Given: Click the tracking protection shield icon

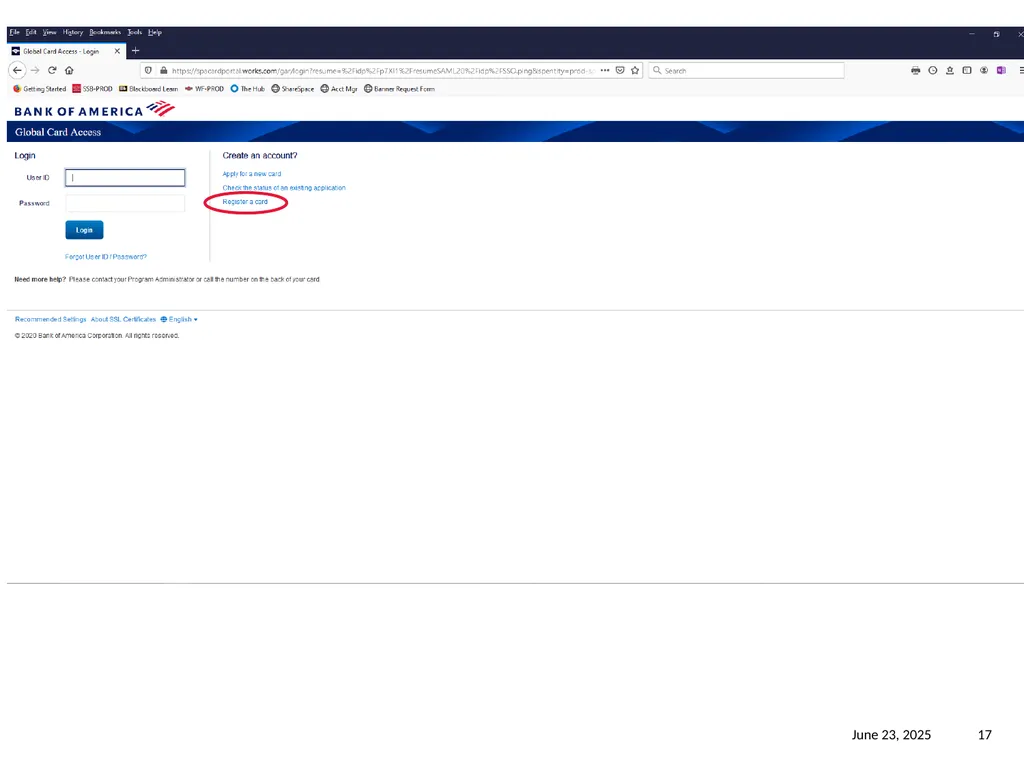Looking at the screenshot, I should pos(148,71).
